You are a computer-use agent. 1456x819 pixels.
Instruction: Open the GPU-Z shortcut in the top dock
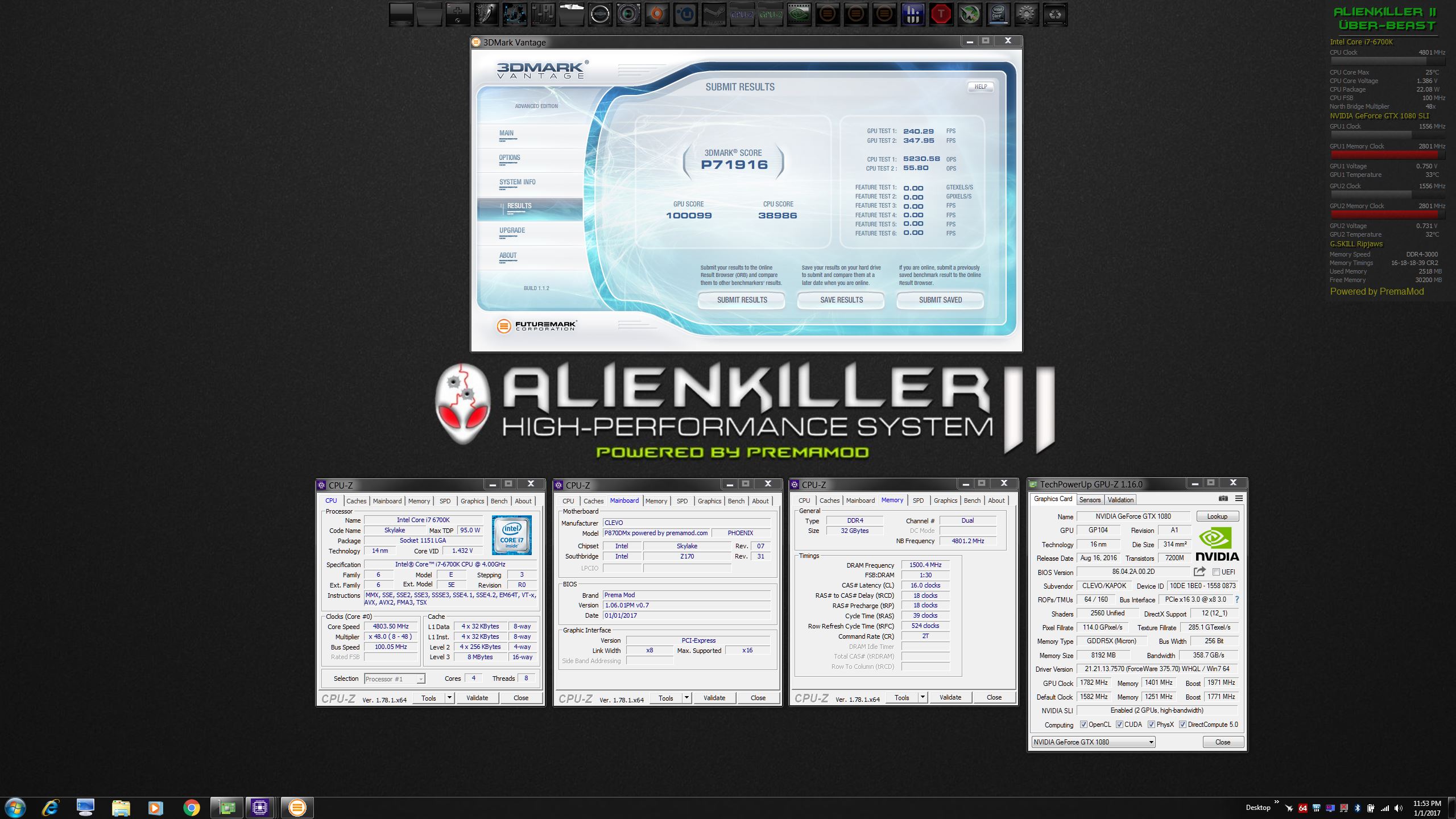[771, 14]
